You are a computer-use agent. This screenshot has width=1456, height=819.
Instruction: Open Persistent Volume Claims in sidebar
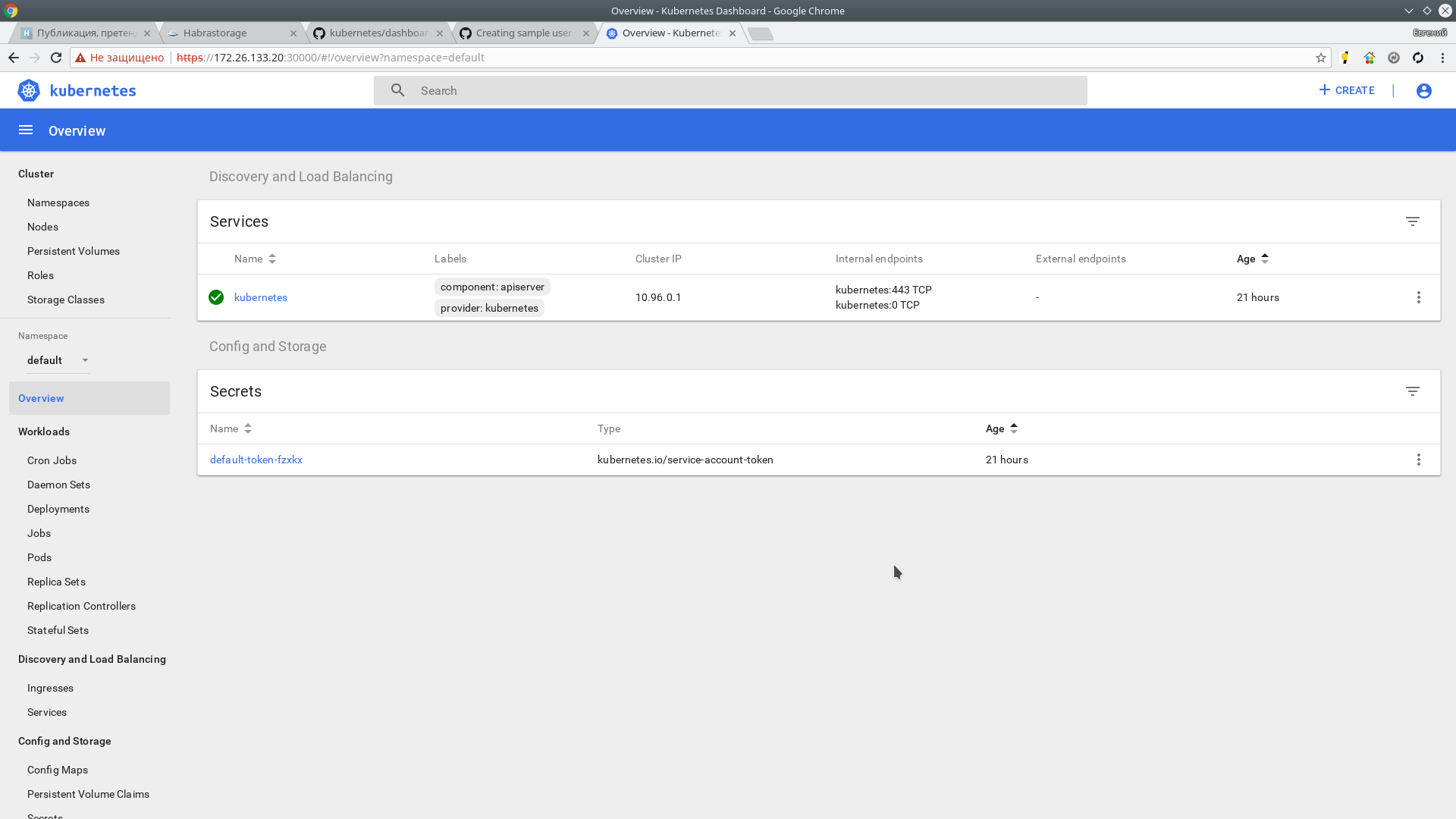(x=88, y=794)
